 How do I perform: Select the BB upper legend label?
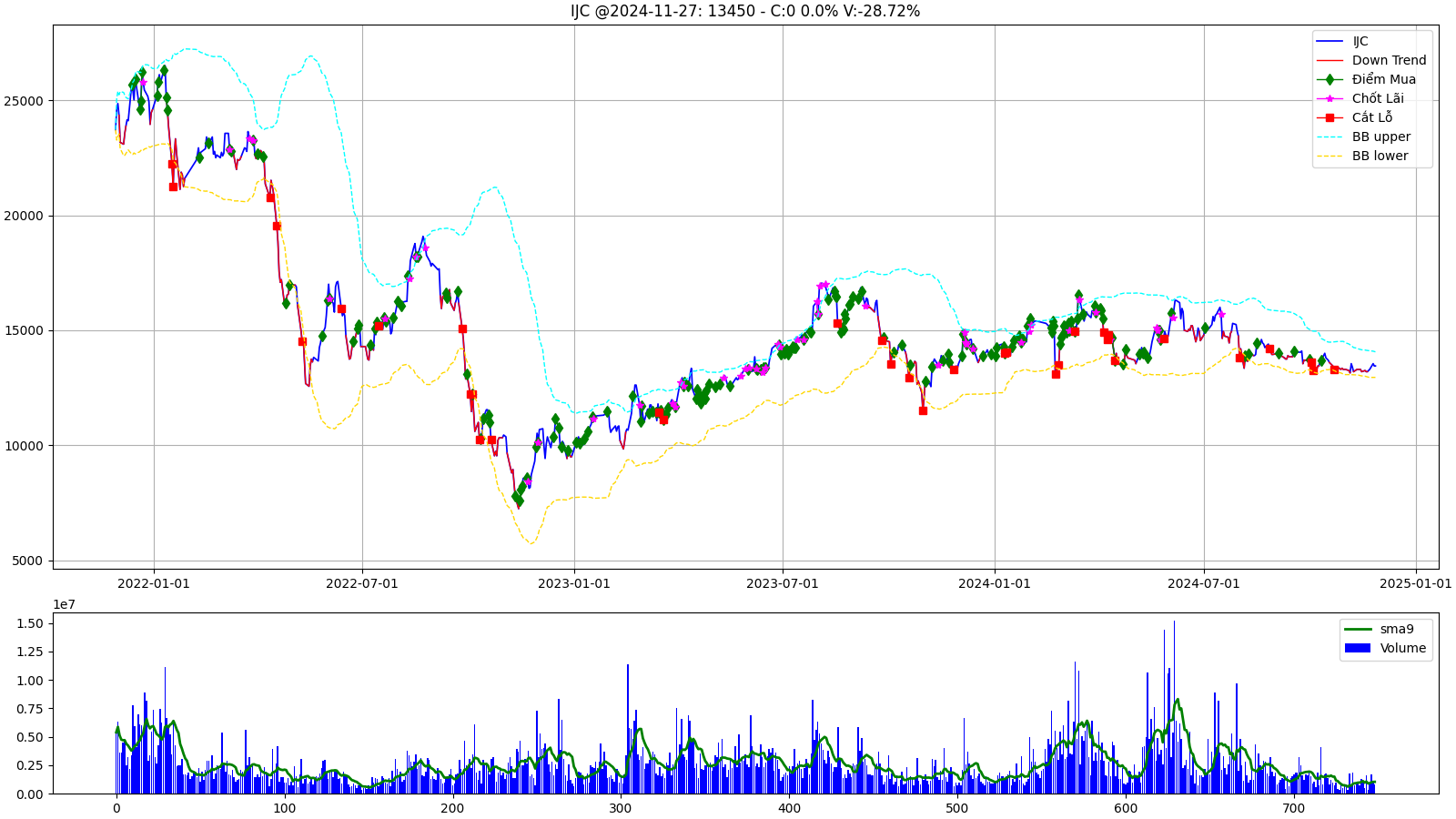pyautogui.click(x=1380, y=136)
